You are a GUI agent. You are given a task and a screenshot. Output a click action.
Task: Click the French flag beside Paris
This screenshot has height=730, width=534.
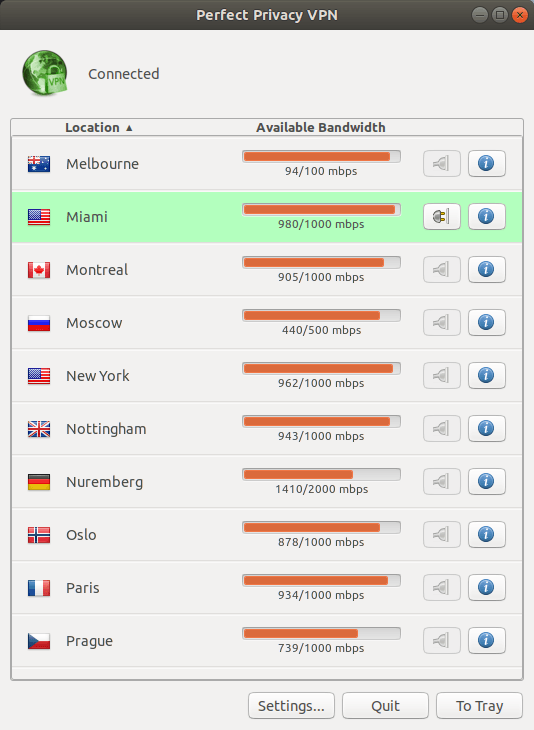[39, 589]
